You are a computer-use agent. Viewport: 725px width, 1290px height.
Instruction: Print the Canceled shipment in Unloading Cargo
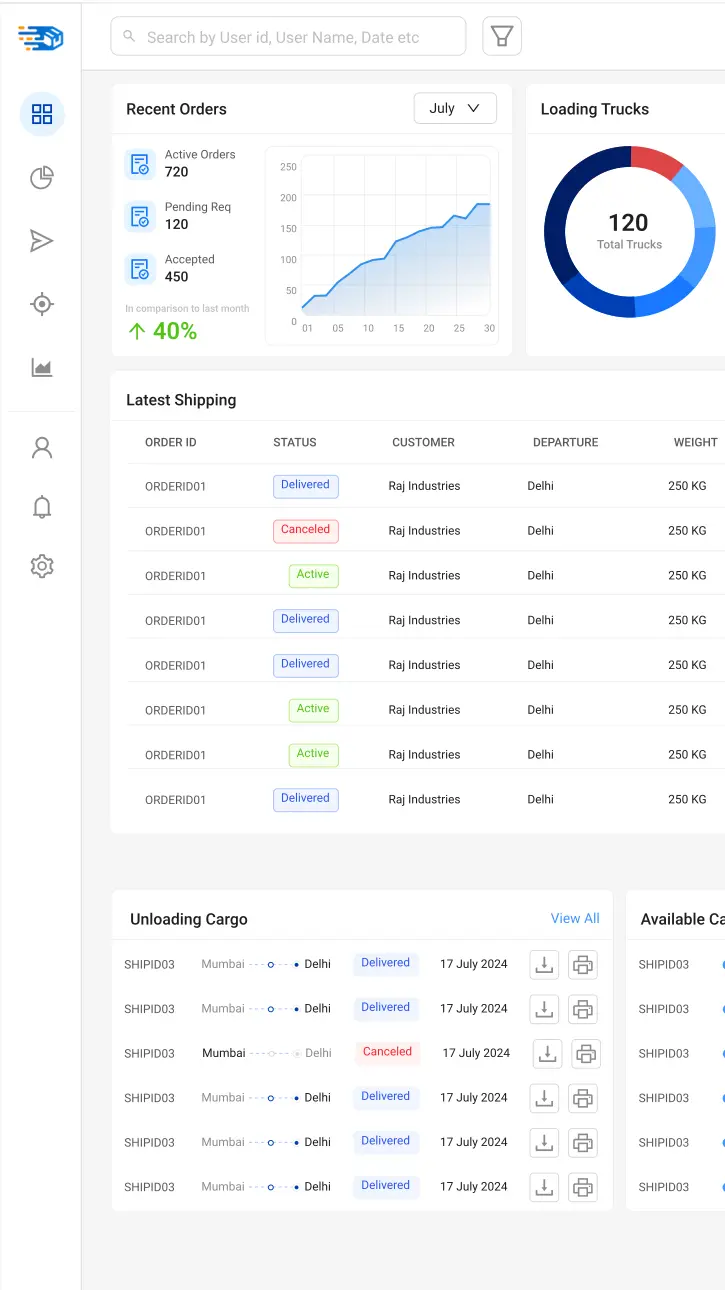[587, 1053]
